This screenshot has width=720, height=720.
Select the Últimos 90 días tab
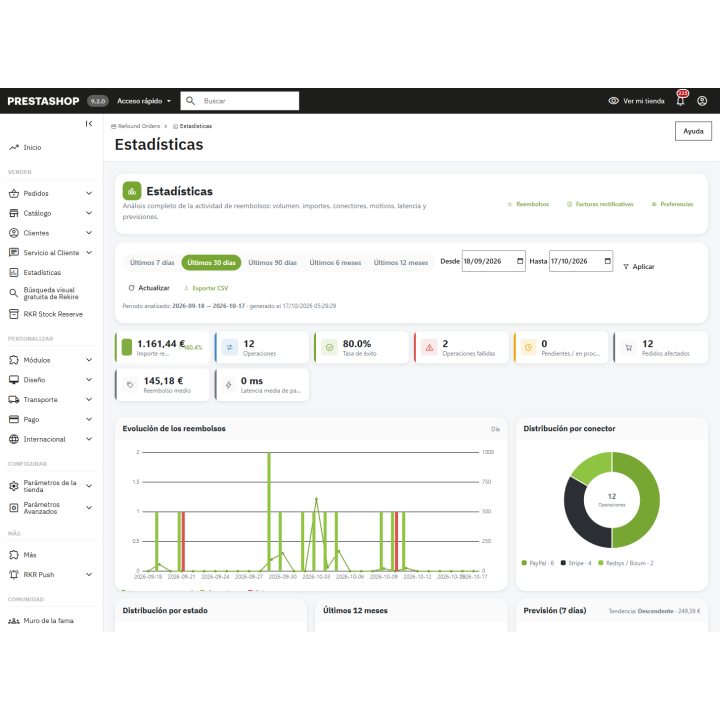click(272, 263)
